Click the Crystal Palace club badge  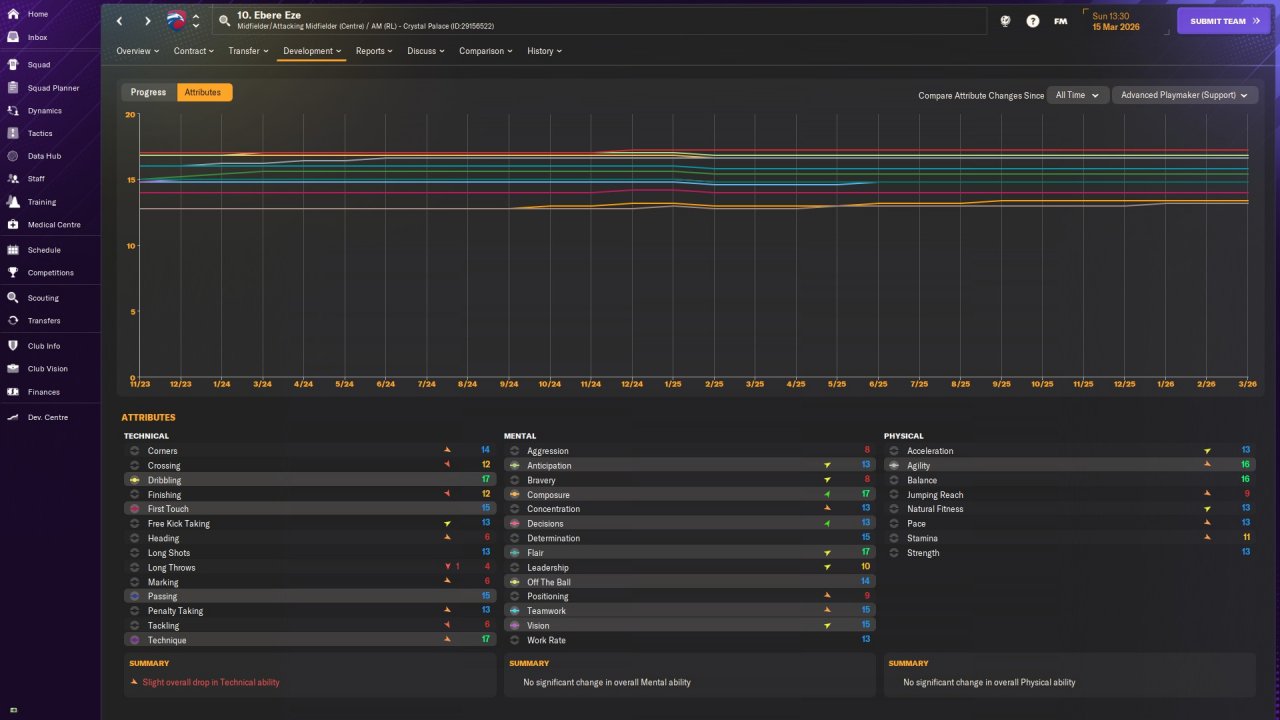pos(177,20)
